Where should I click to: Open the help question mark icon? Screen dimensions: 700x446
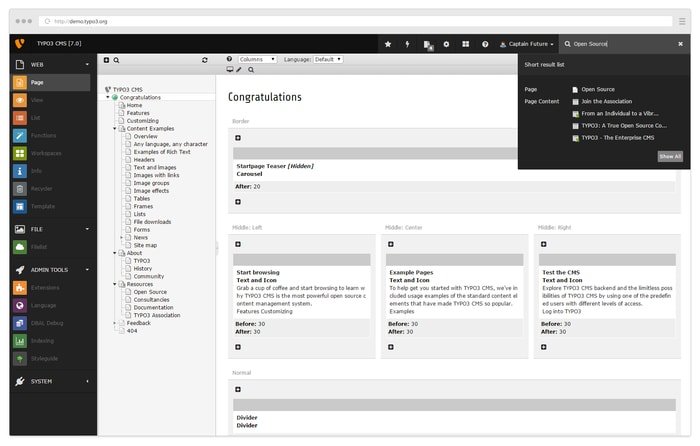[485, 44]
